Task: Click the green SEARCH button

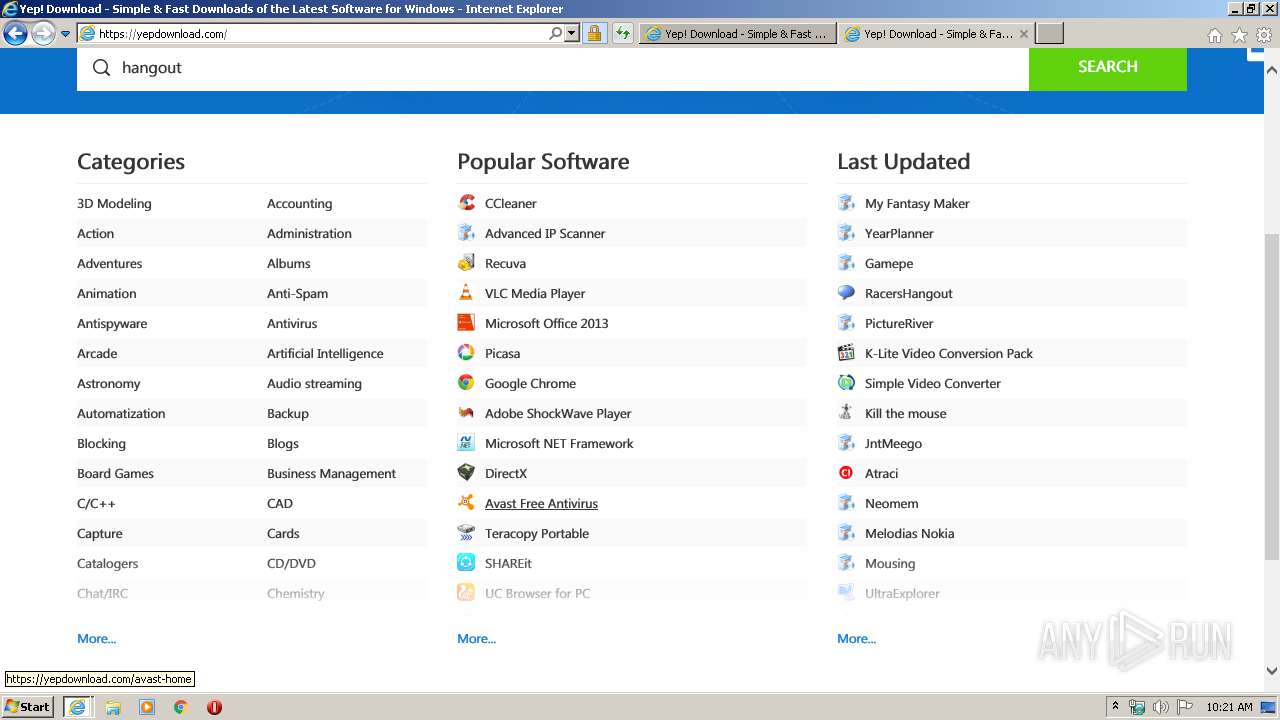Action: (x=1107, y=67)
